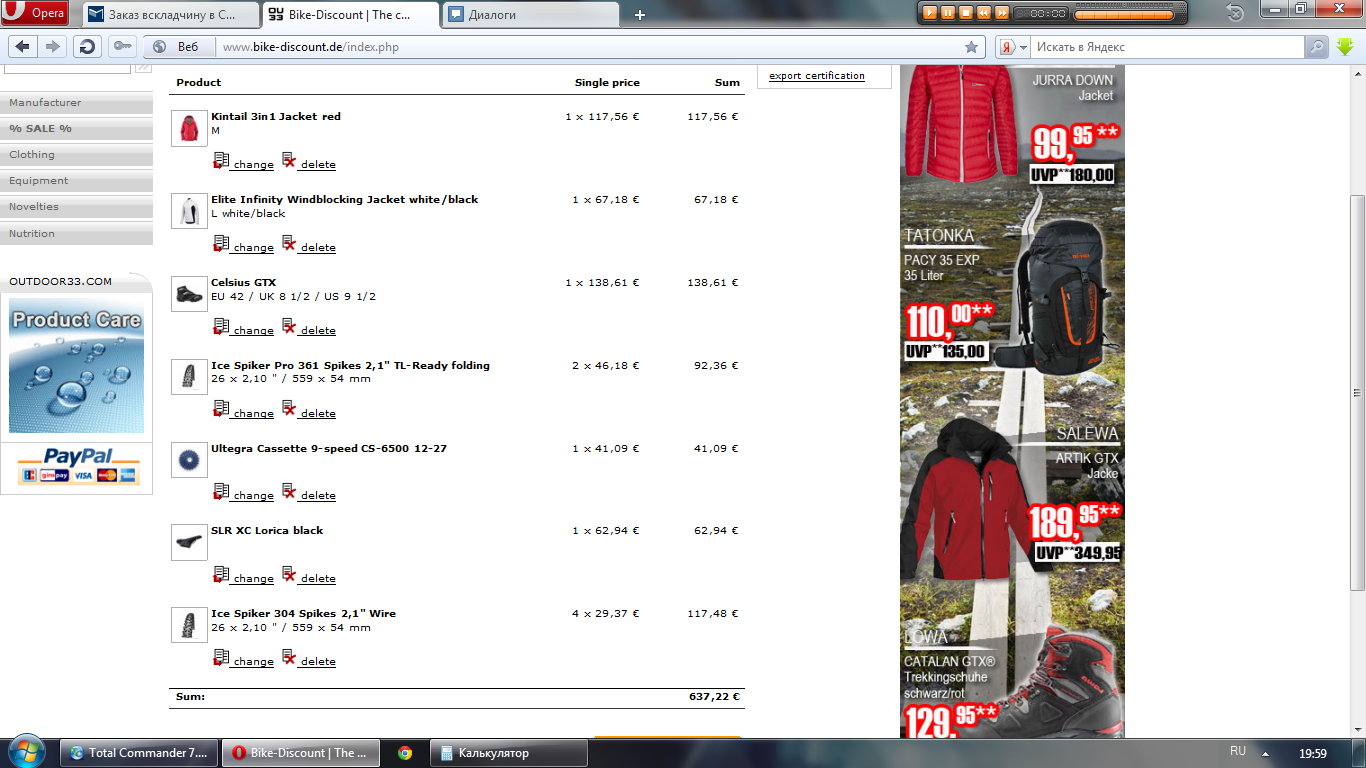Click the Веб site info badge
This screenshot has height=768, width=1366.
[x=178, y=47]
